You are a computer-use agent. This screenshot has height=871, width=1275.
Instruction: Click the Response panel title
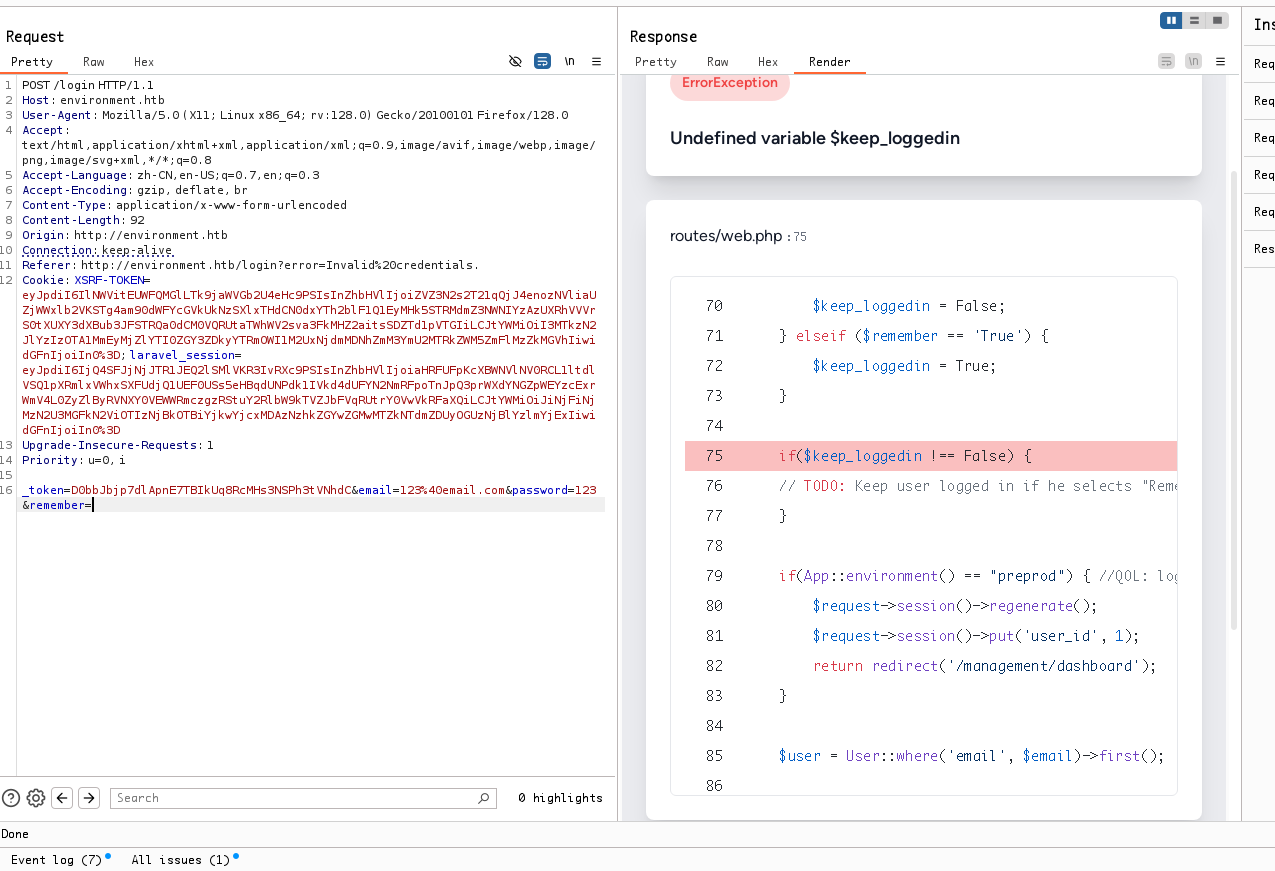click(663, 37)
